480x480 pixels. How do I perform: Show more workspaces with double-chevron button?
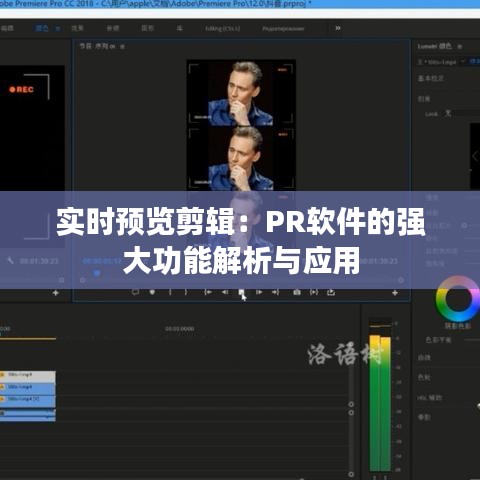338,28
